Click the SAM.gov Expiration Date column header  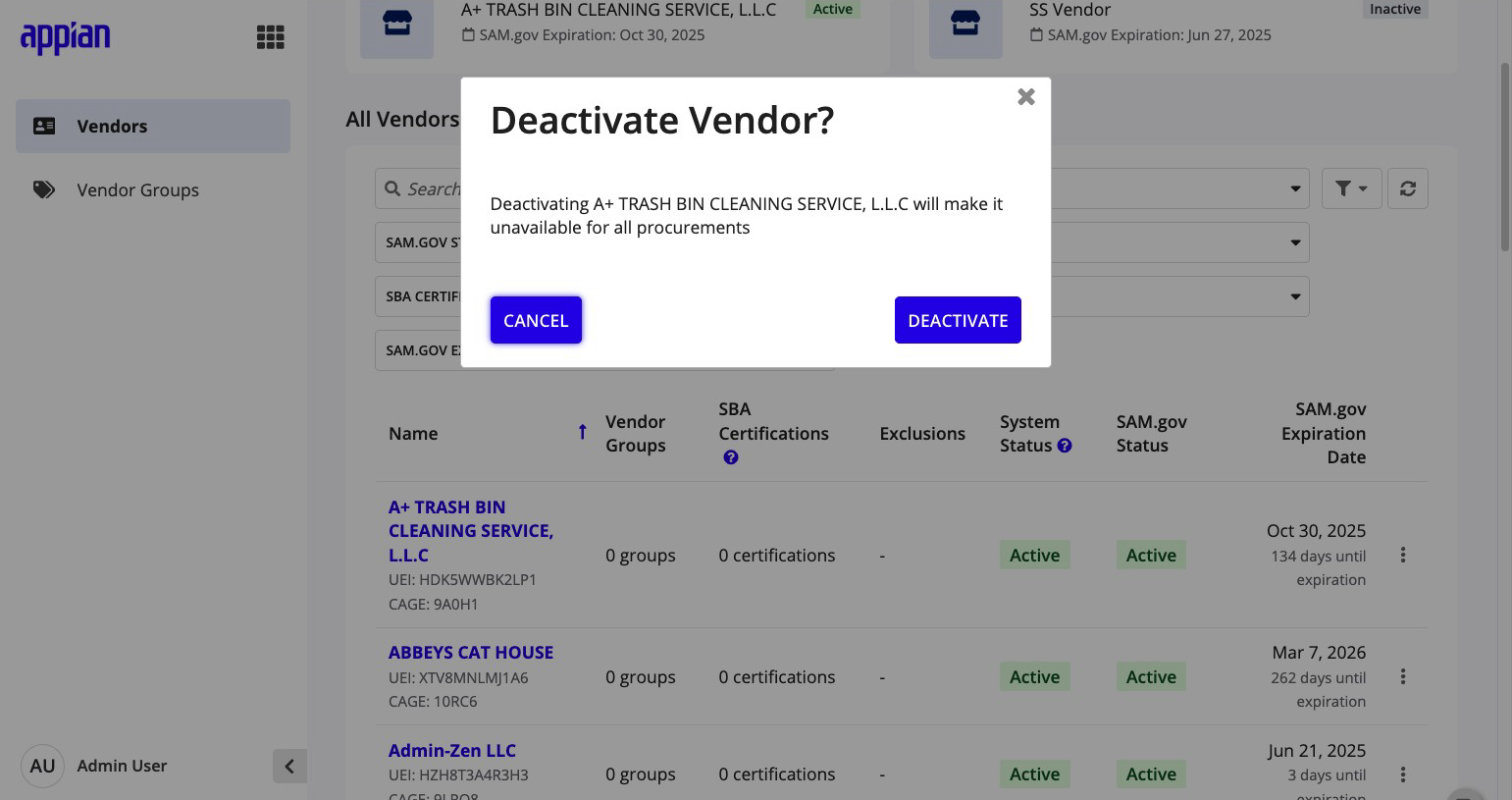coord(1324,433)
